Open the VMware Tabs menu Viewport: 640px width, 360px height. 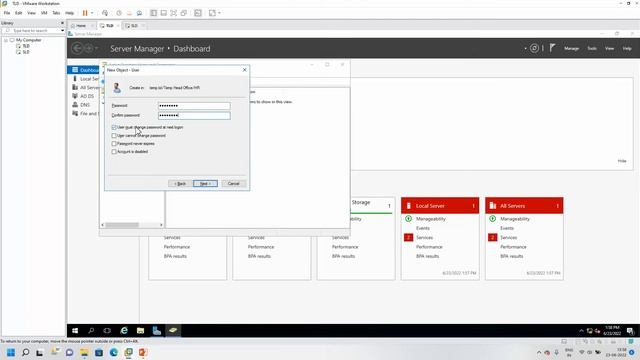point(56,13)
